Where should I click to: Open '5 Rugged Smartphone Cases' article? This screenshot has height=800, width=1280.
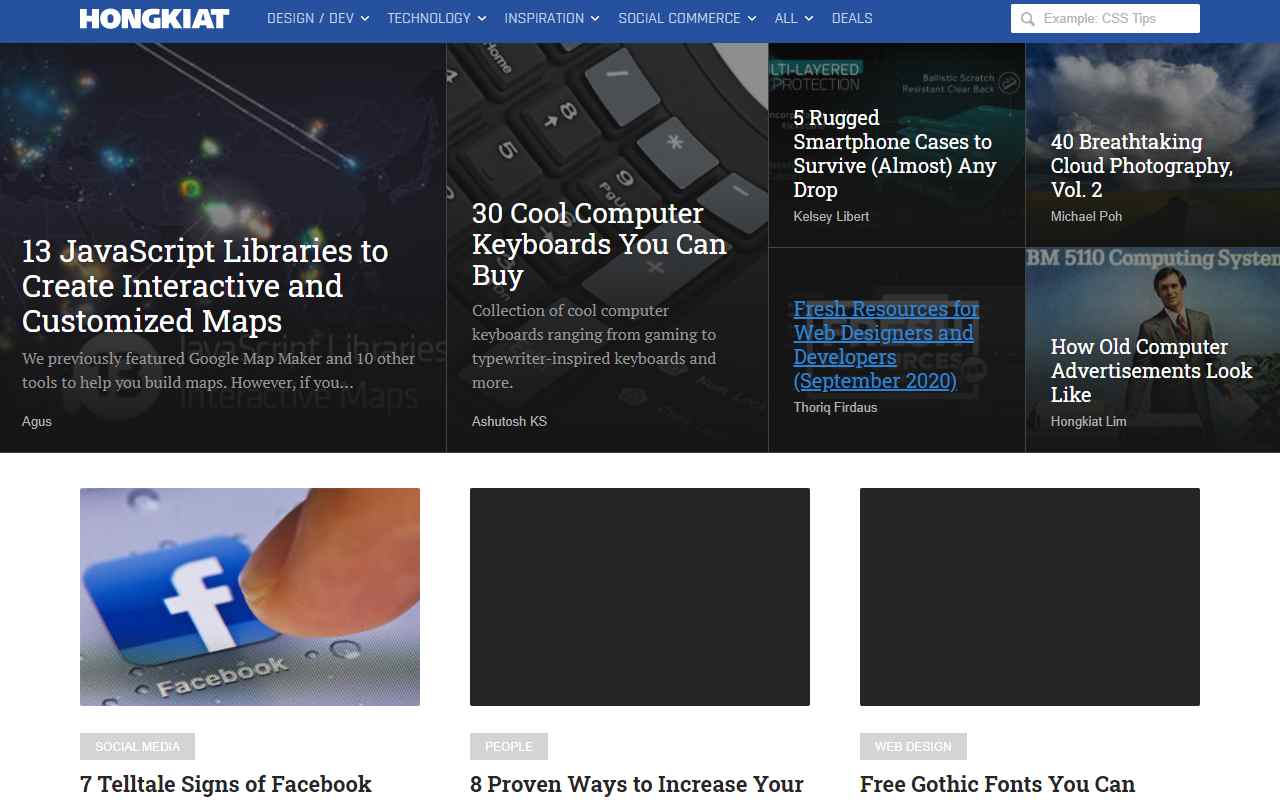pos(895,154)
